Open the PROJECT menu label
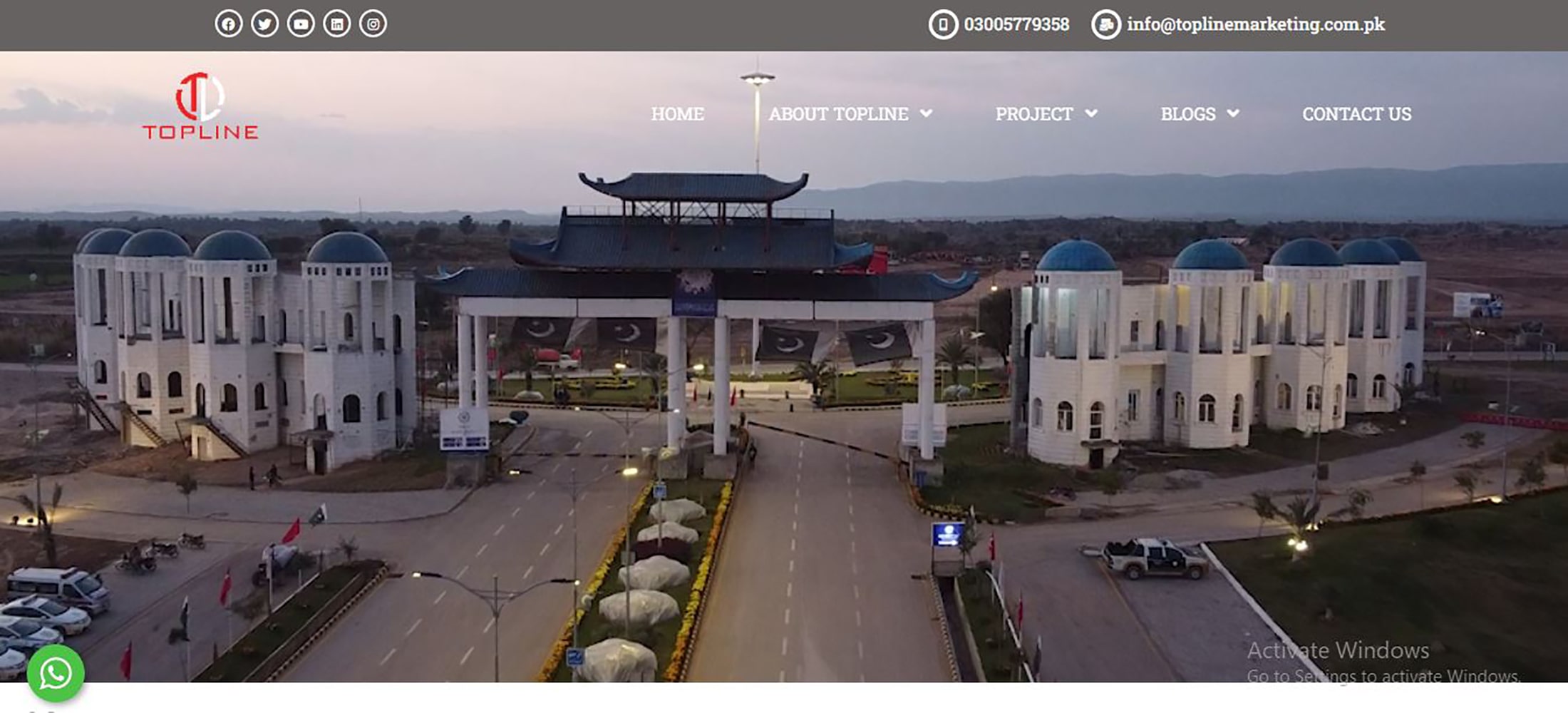The width and height of the screenshot is (1568, 713). (x=1033, y=114)
